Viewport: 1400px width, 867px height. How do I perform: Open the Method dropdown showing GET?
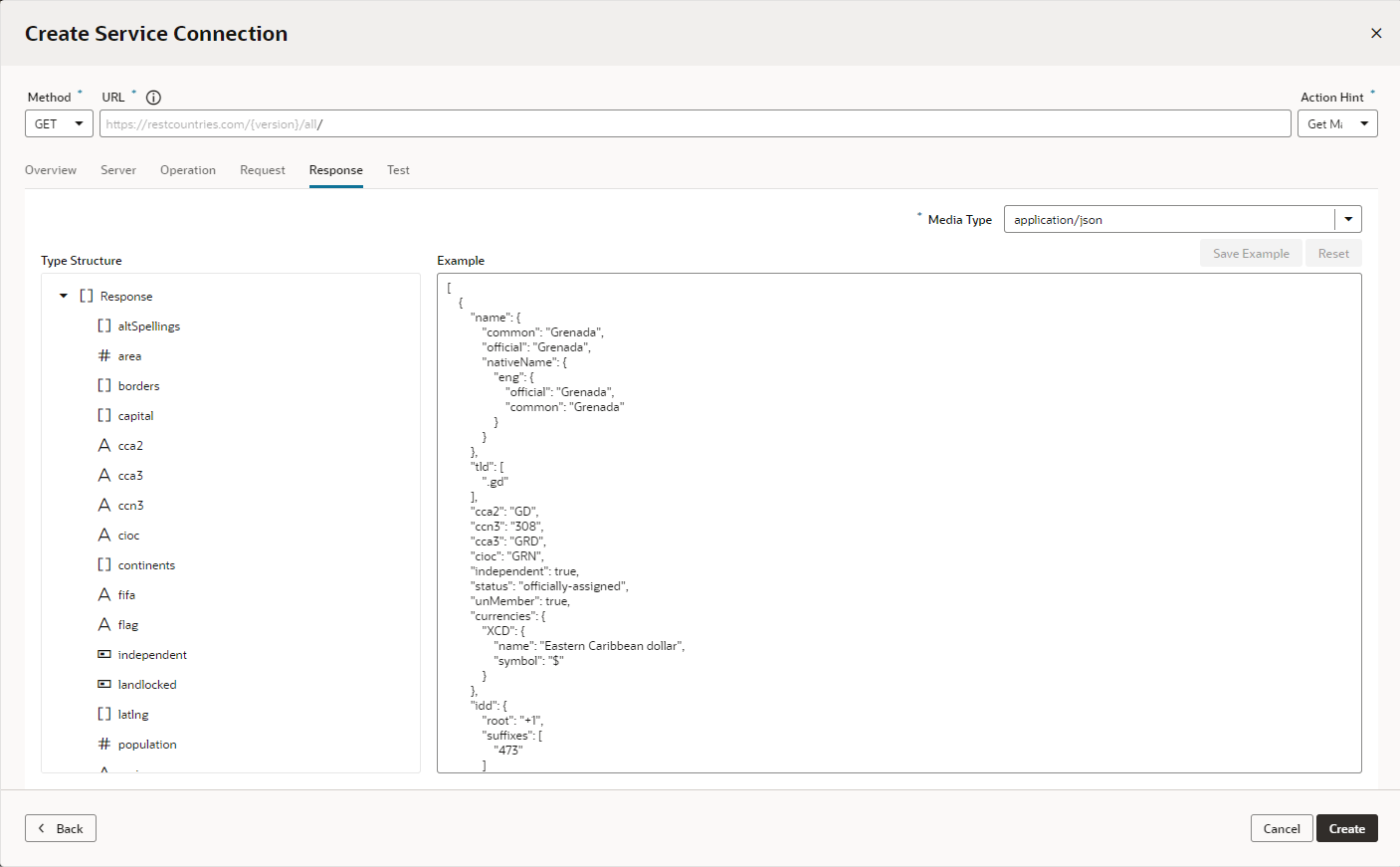point(59,123)
